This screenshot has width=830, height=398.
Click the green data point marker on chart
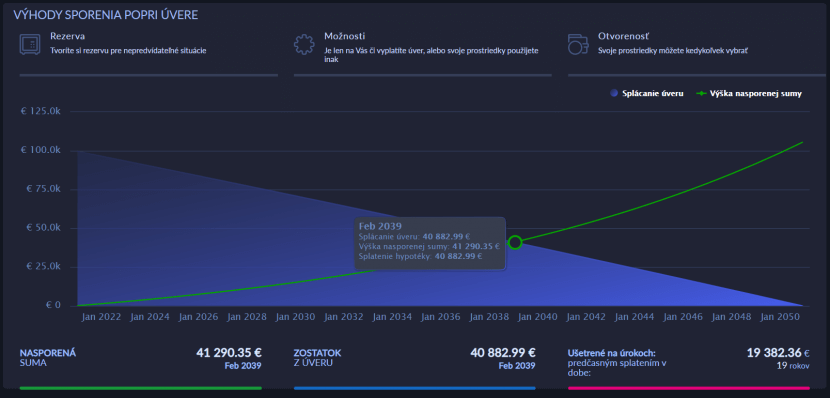(x=515, y=242)
